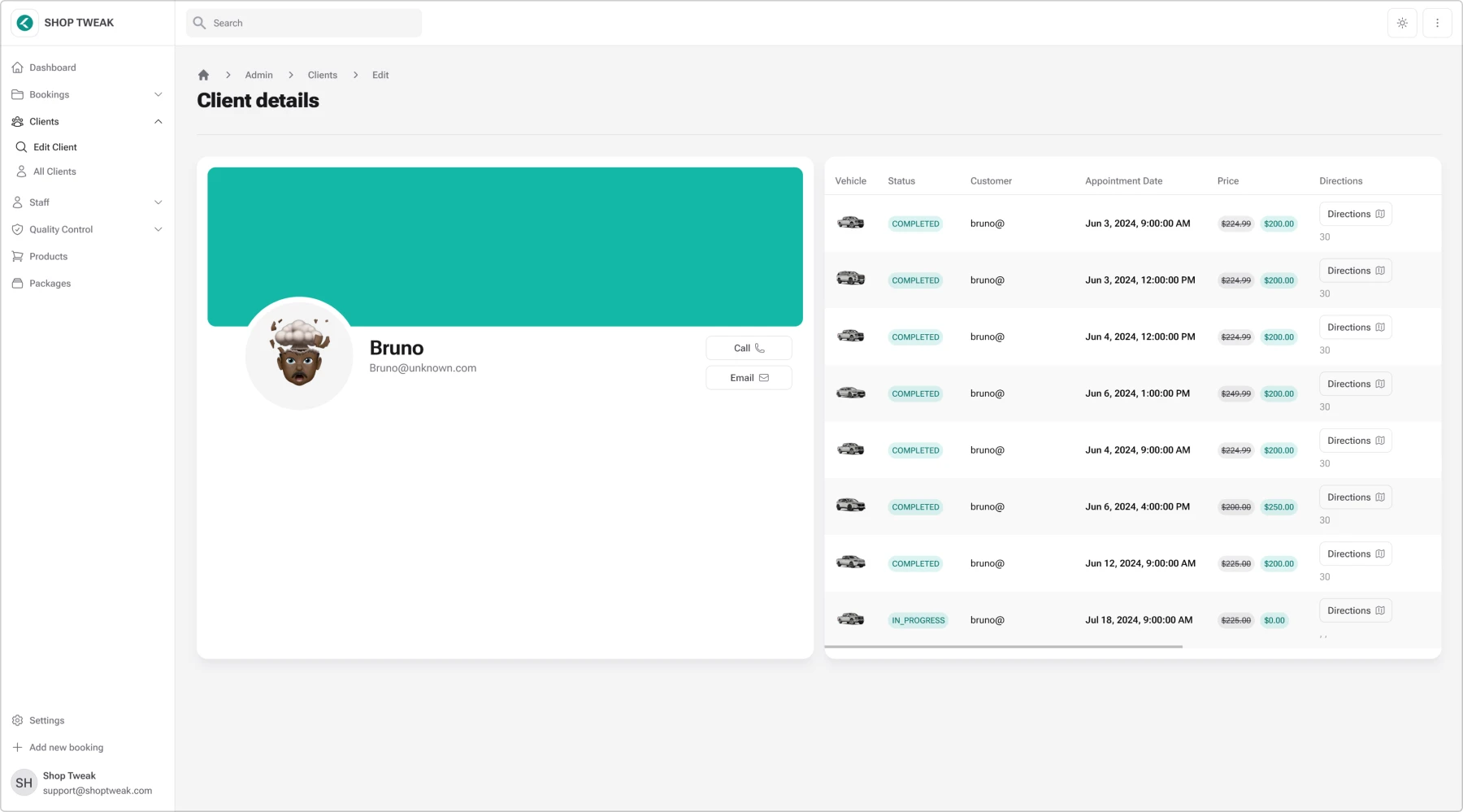Screen dimensions: 1463x812
Task: Click the Staff person icon
Action: 18,202
